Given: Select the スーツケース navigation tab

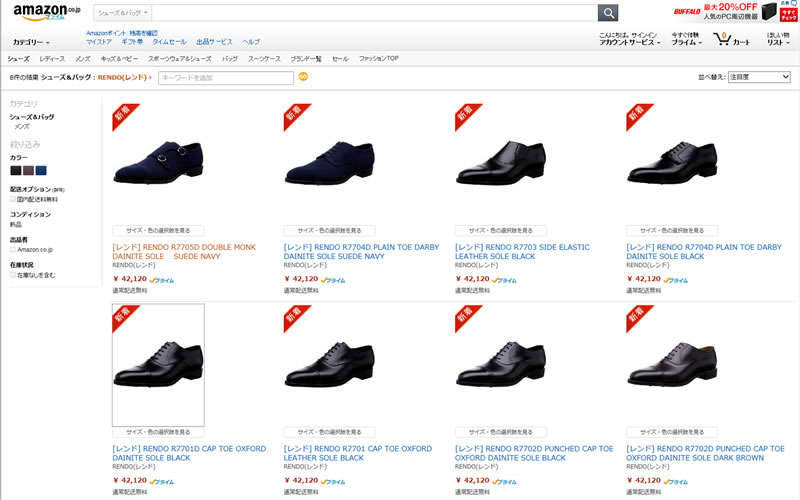Looking at the screenshot, I should pos(264,59).
